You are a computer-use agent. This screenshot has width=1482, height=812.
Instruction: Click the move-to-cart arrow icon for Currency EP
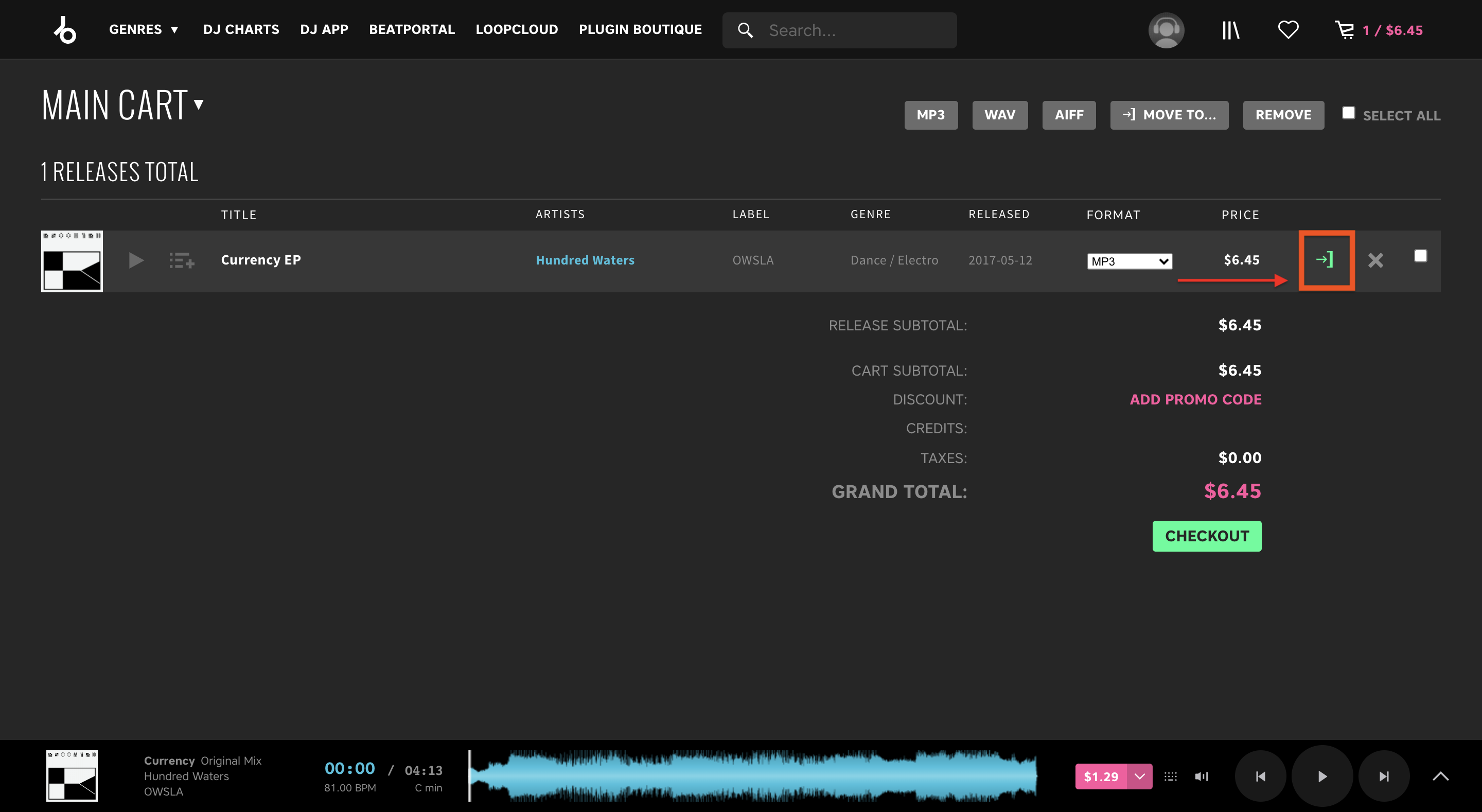point(1326,260)
